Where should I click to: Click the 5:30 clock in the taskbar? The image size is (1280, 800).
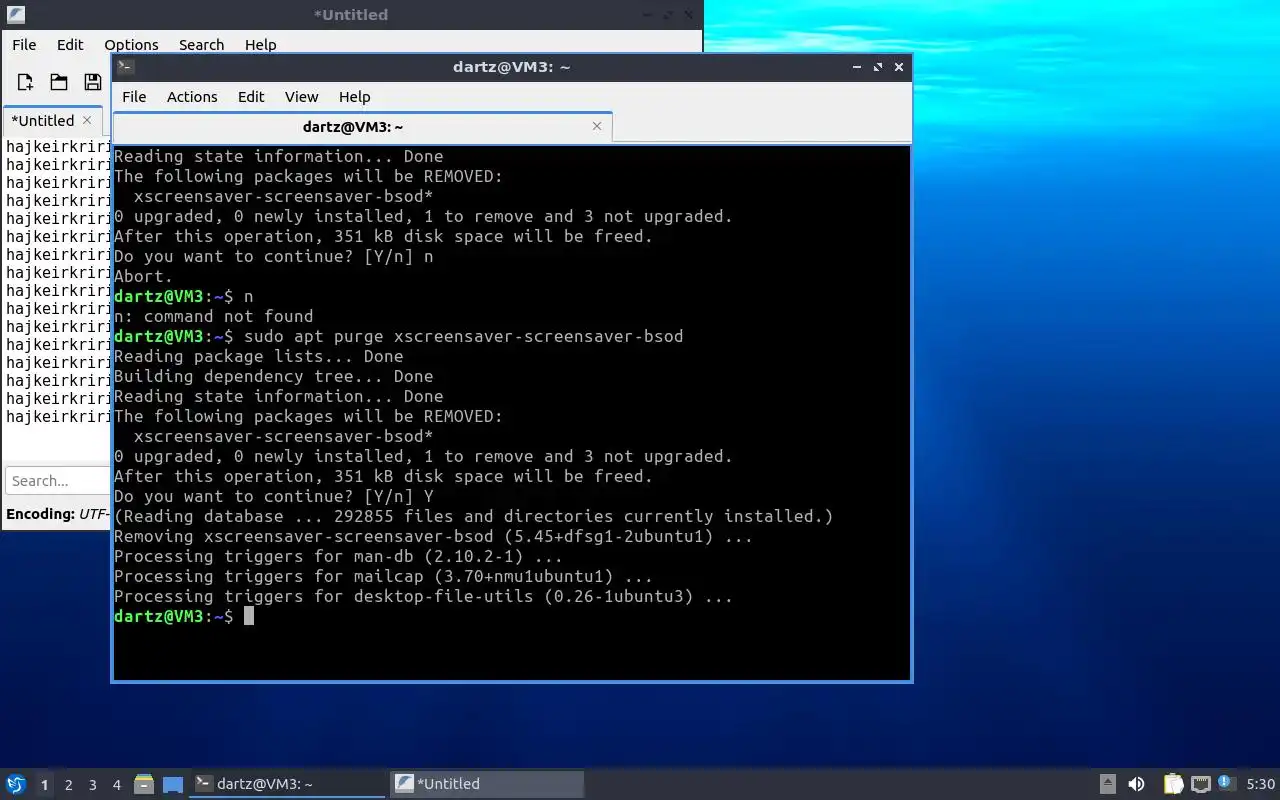[1260, 785]
